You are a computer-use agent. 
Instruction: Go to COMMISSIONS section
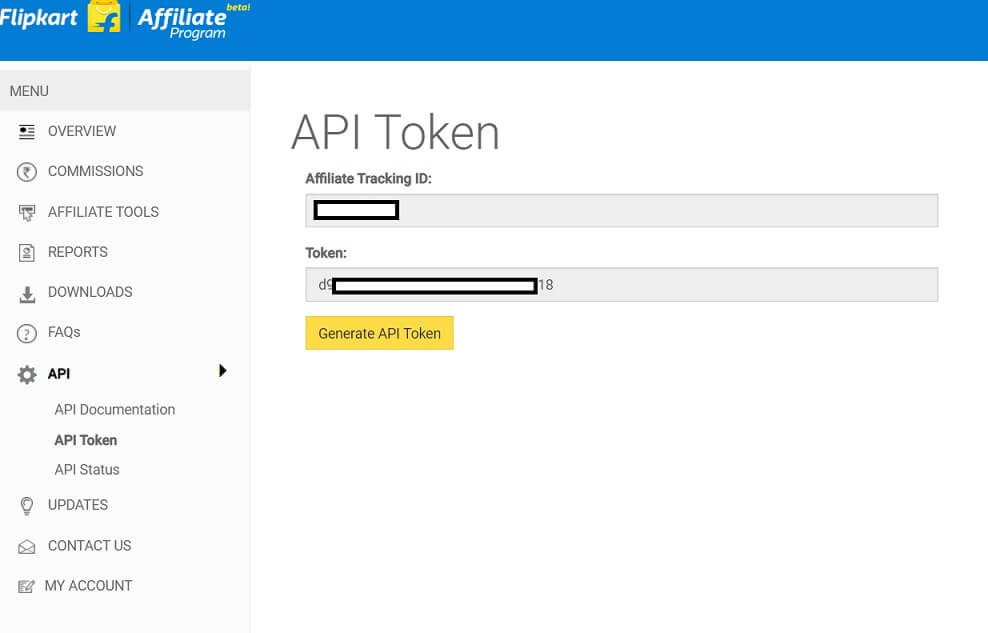(x=96, y=171)
